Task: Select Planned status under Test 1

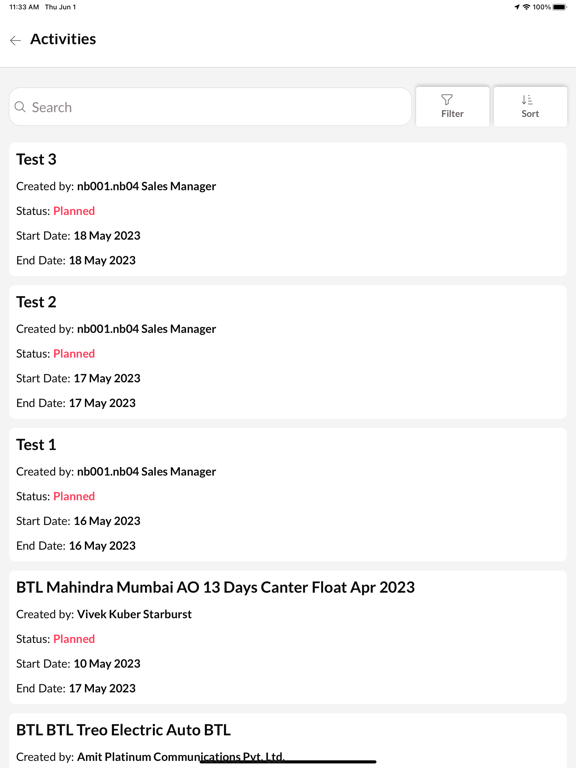Action: (x=74, y=496)
